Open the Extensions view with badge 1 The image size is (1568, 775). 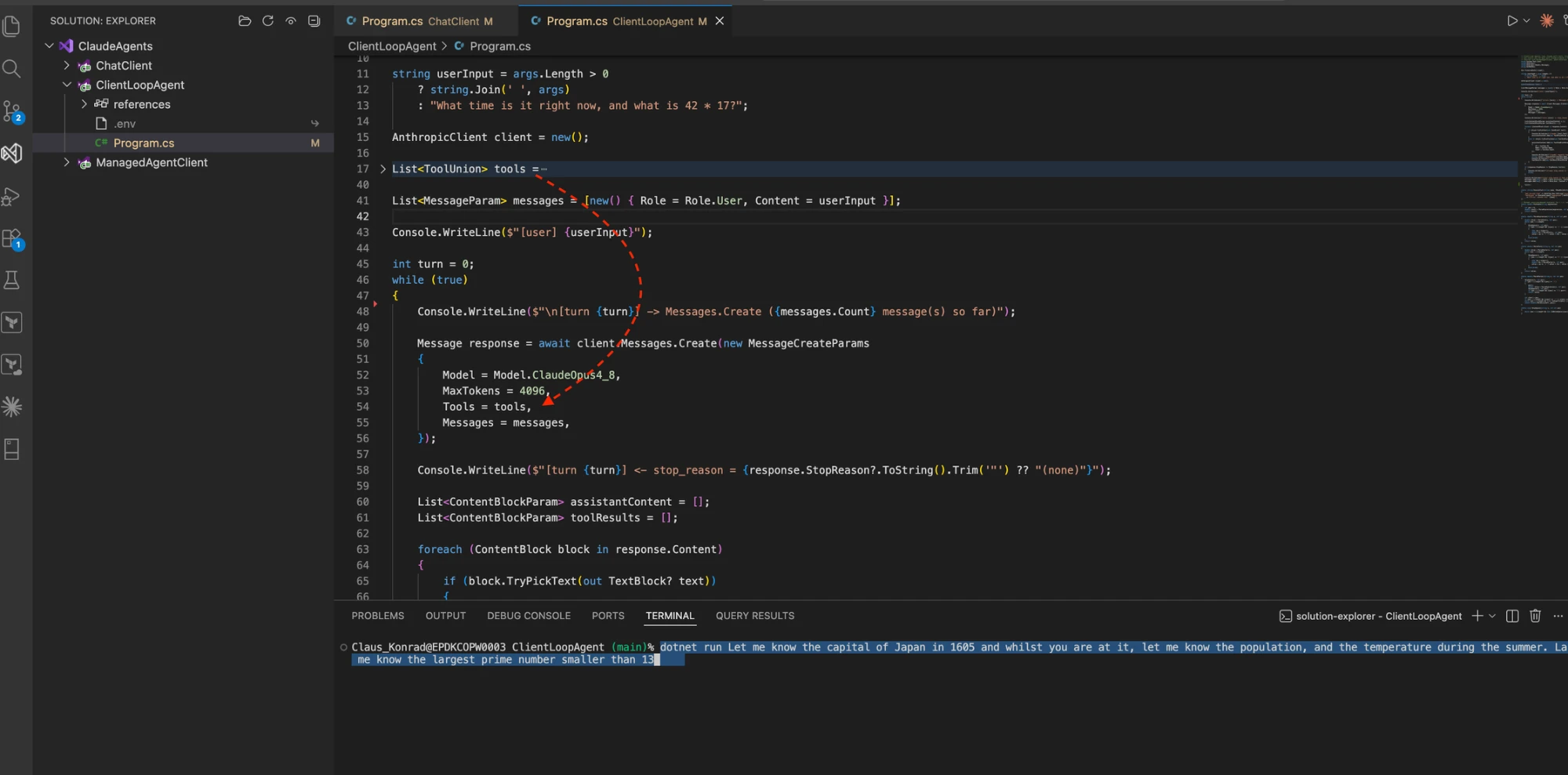tap(12, 238)
